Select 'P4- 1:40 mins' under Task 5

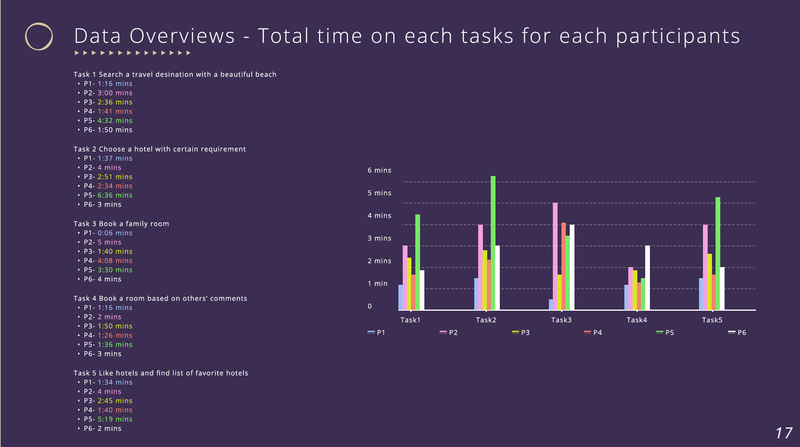click(108, 410)
